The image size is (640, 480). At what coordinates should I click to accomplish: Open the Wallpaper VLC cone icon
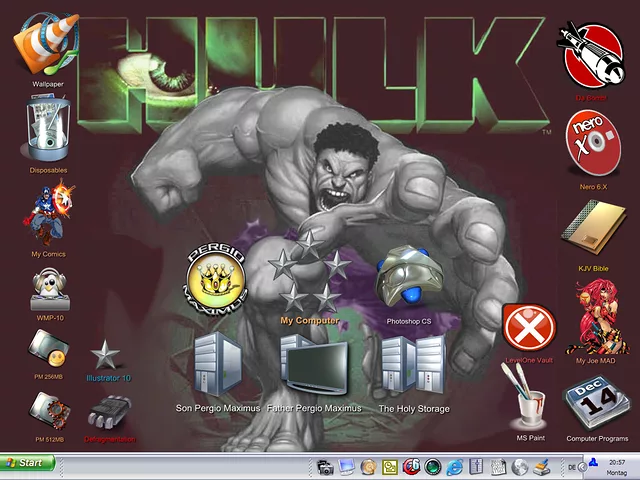[x=46, y=43]
